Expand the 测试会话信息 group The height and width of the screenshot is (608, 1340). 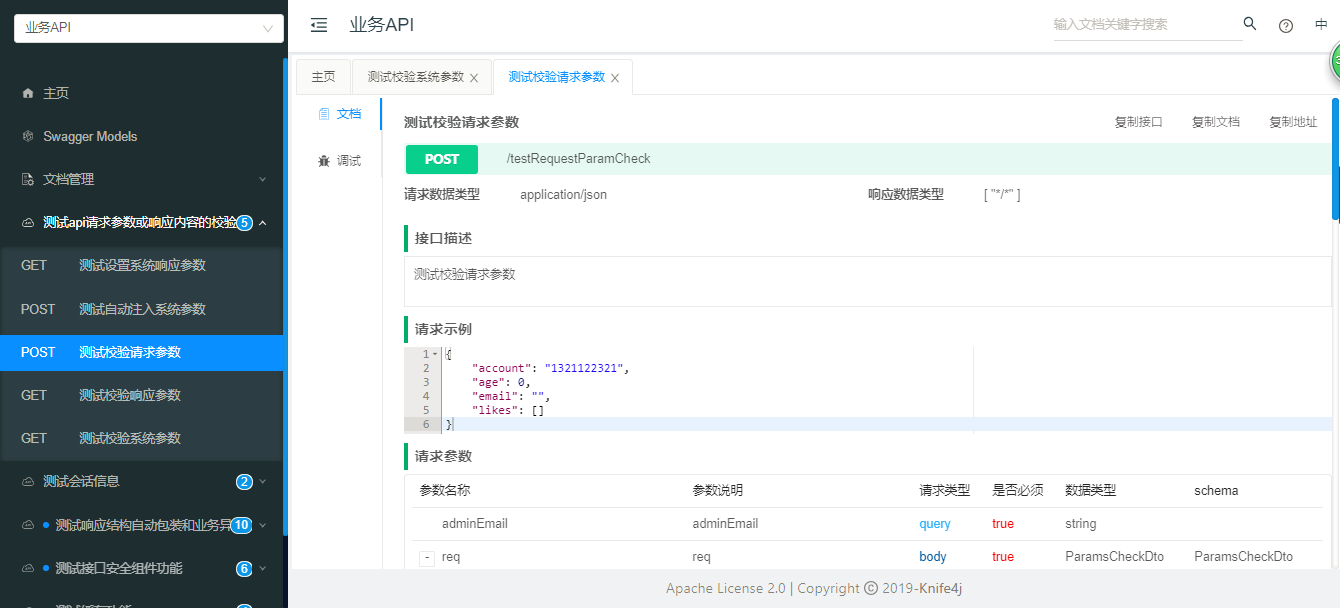[263, 481]
